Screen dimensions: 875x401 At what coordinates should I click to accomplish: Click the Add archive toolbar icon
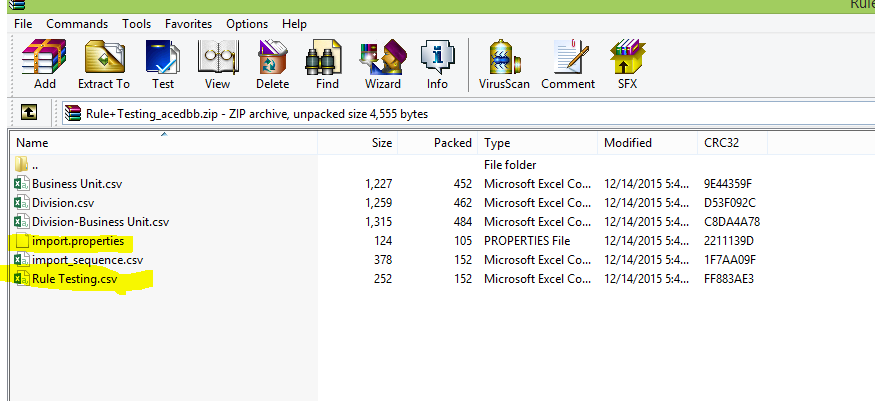tap(44, 65)
